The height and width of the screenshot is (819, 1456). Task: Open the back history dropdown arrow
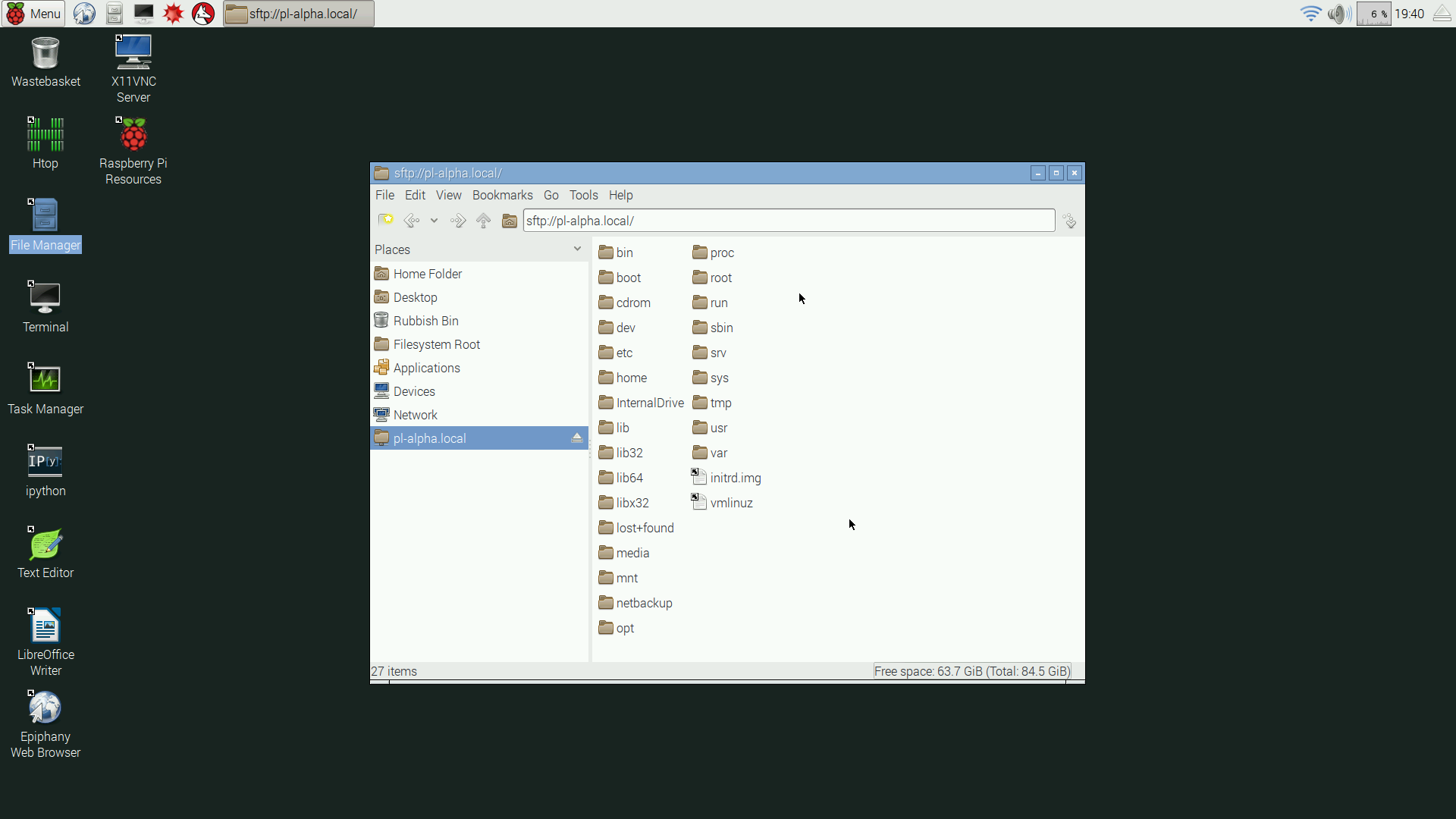(434, 221)
